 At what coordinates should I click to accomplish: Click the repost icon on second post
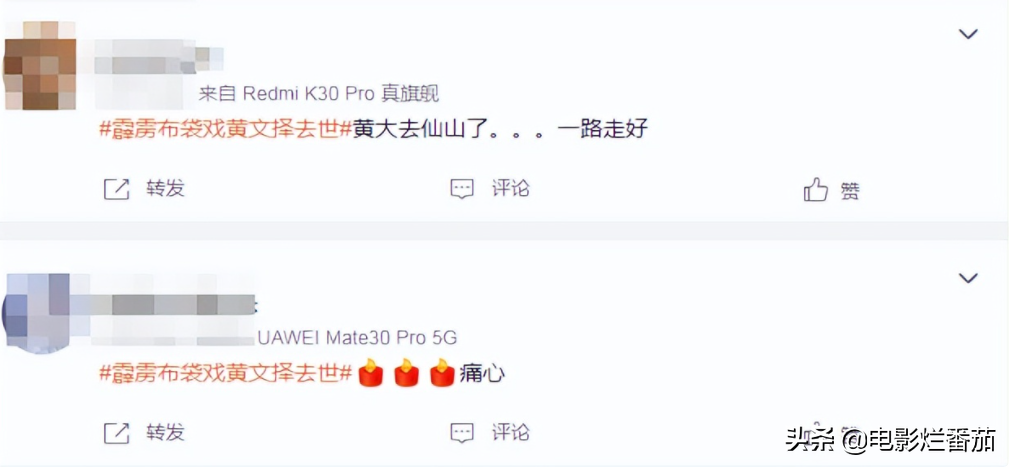pyautogui.click(x=117, y=433)
